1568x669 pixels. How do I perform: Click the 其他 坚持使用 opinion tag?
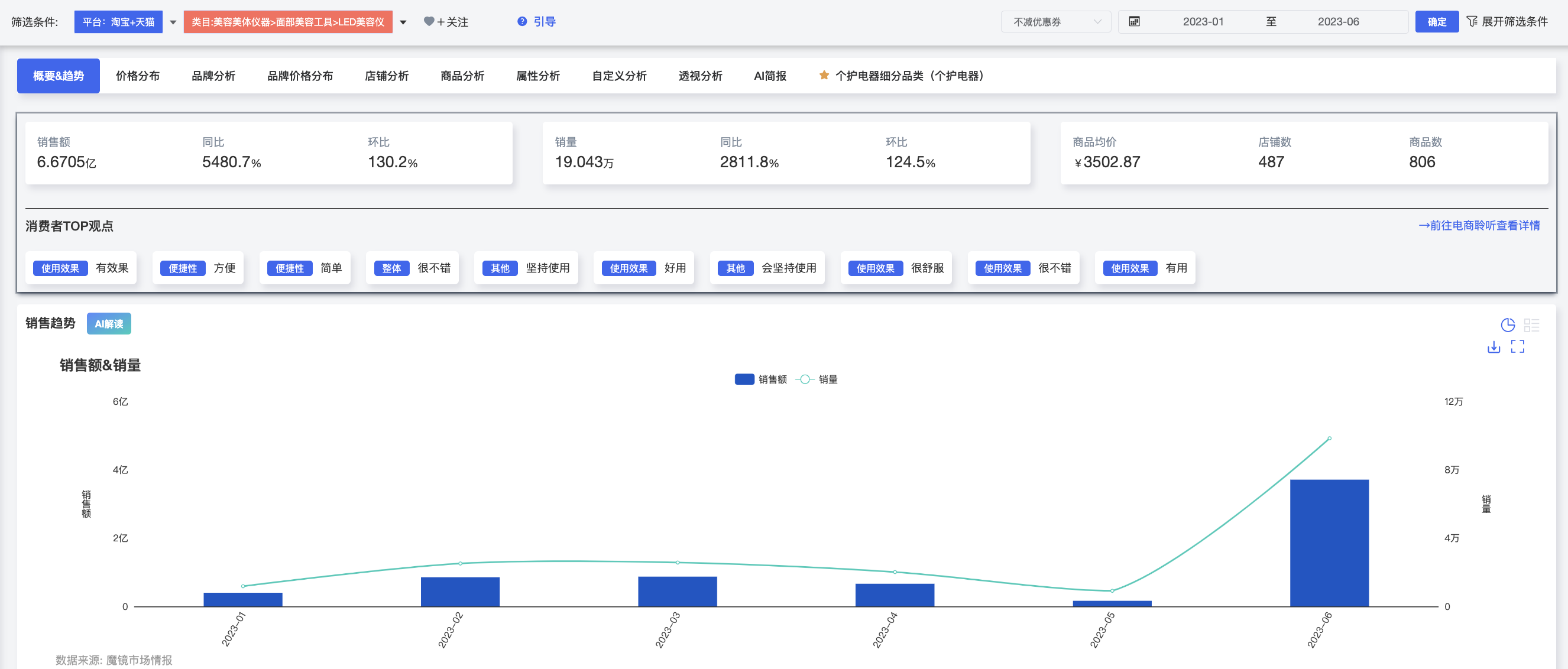click(526, 268)
